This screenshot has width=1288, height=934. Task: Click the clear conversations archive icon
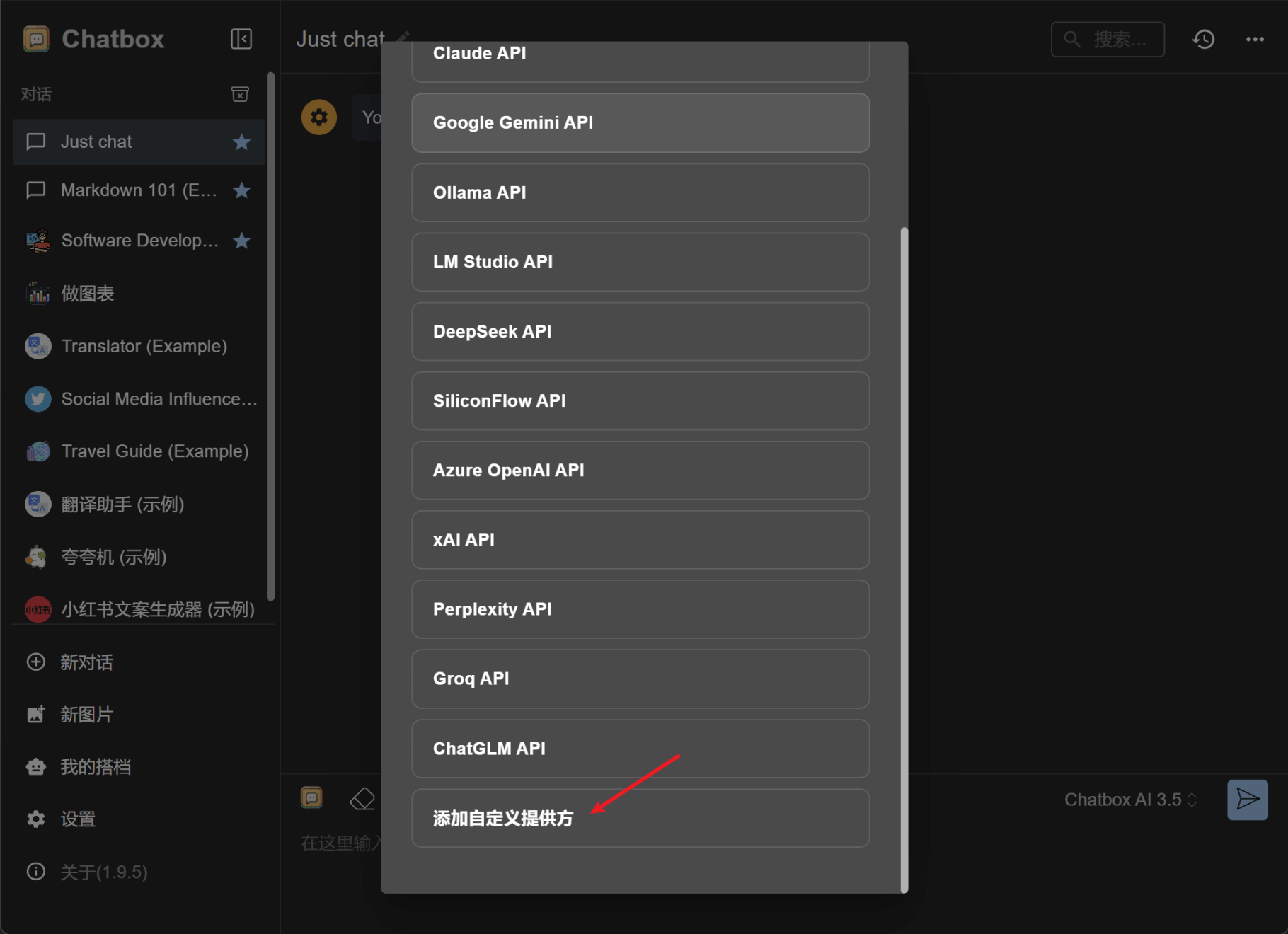coord(240,94)
